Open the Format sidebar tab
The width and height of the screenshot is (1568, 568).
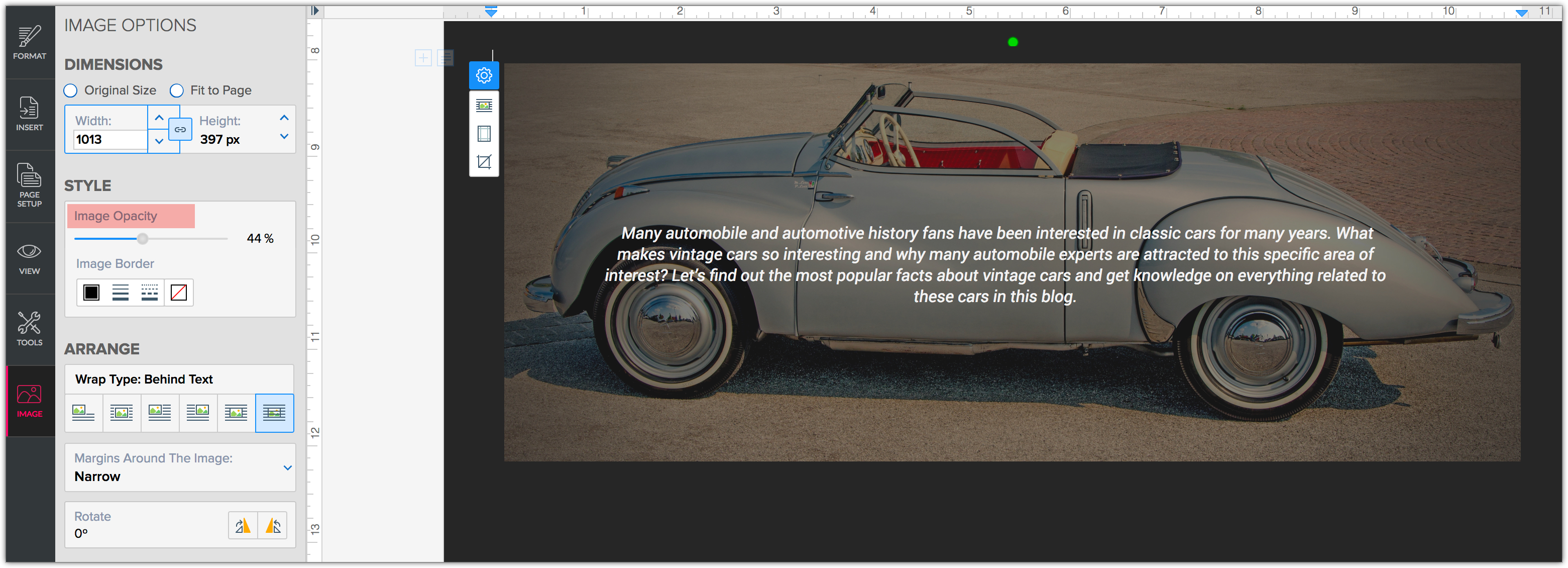[29, 43]
